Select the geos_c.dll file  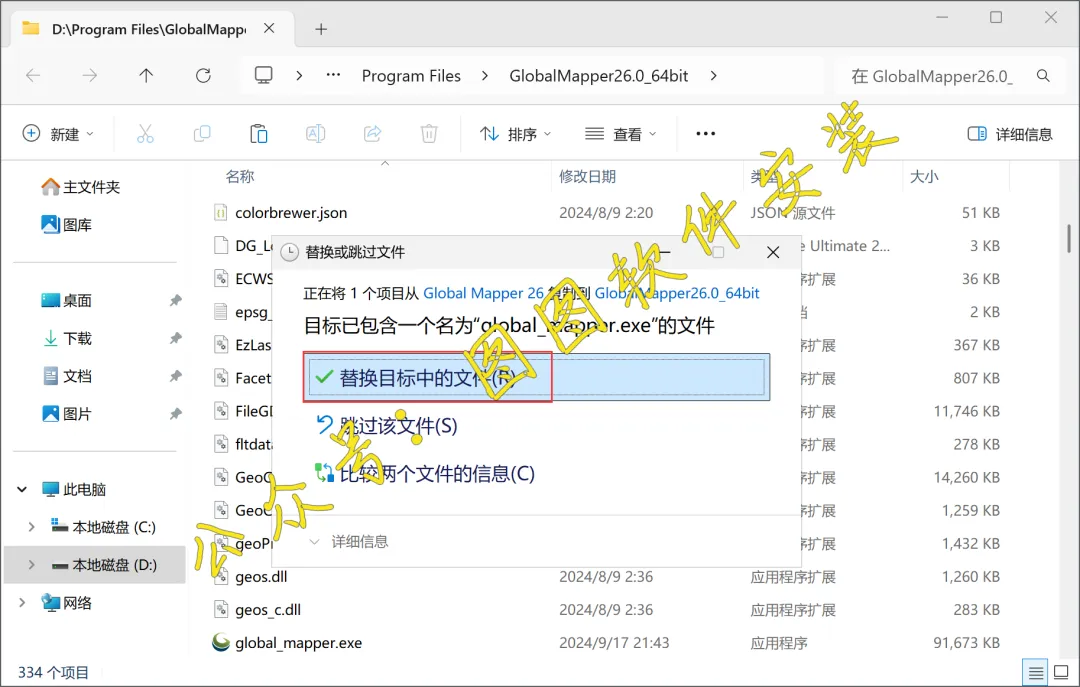coord(268,610)
